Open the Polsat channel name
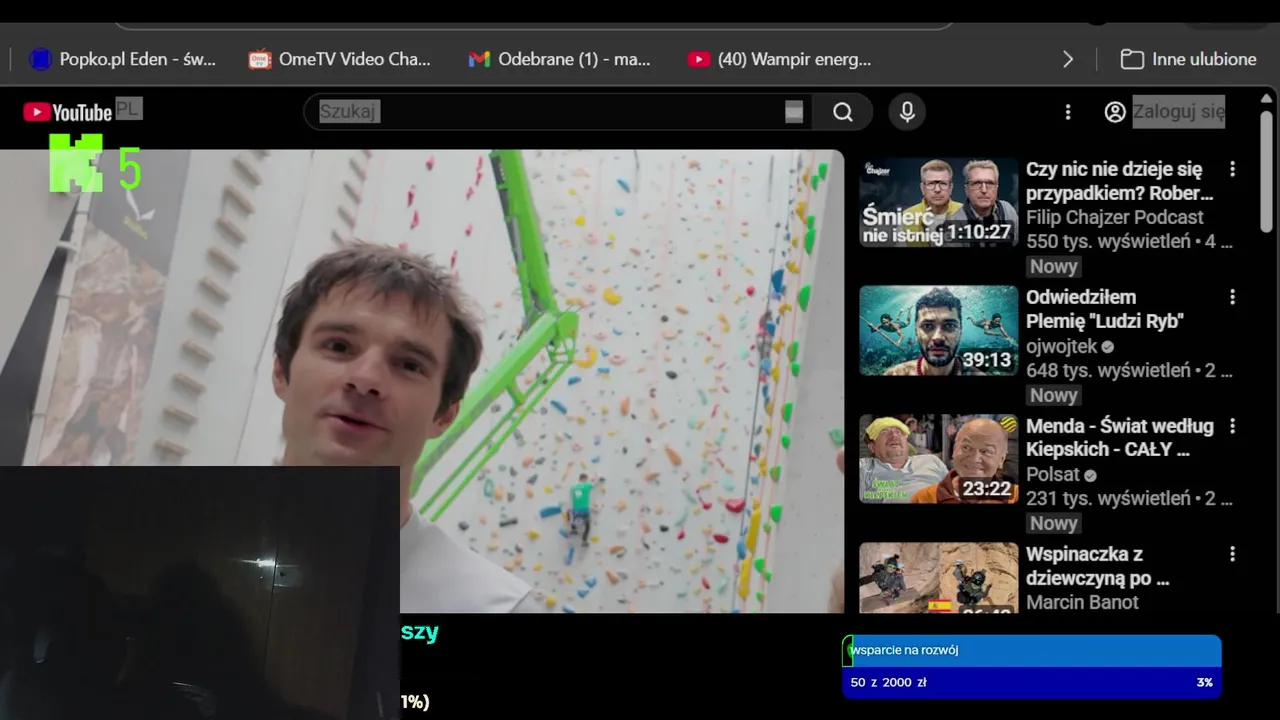 (1053, 474)
